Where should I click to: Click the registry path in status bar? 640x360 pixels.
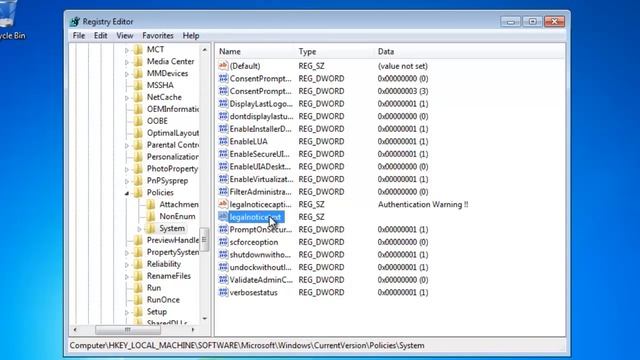pyautogui.click(x=247, y=345)
